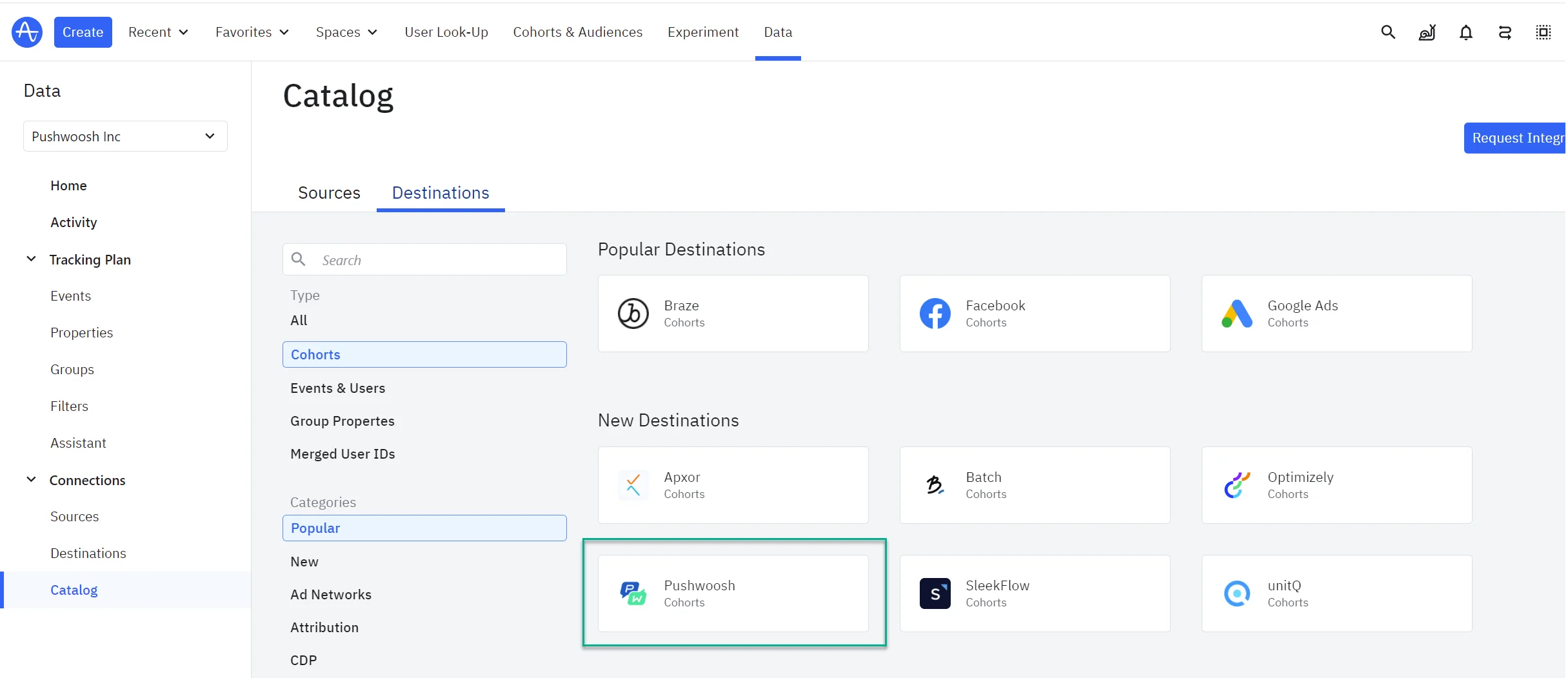The height and width of the screenshot is (678, 1568).
Task: Click the Facebook logo icon
Action: [935, 314]
